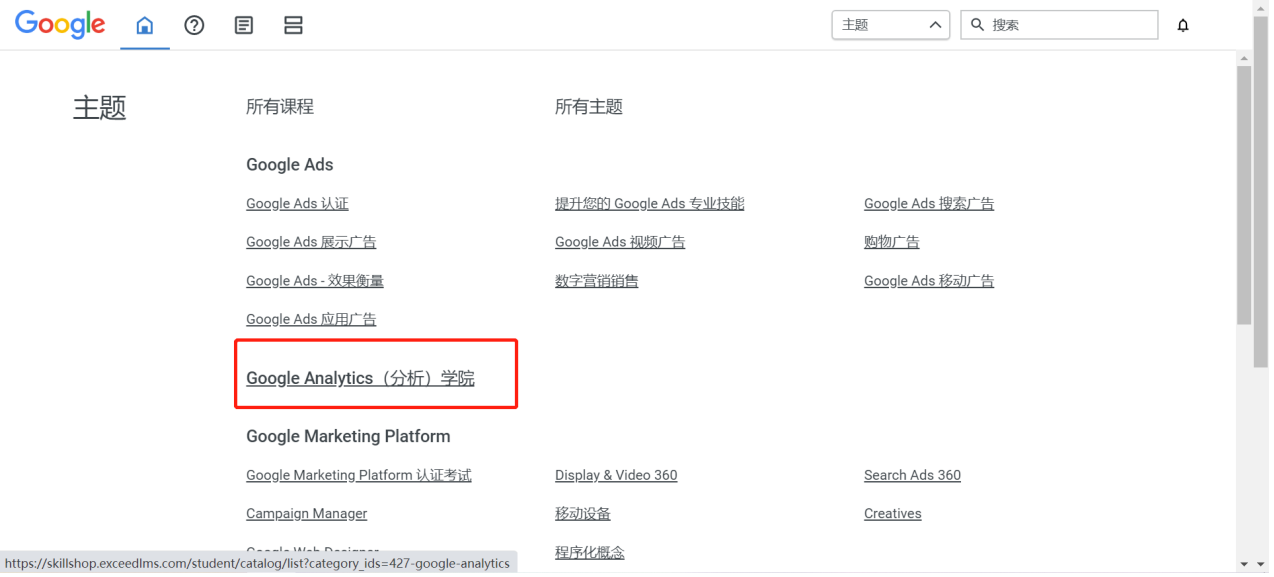Open Google Ads - 效果衡量 link
This screenshot has height=577, width=1274.
coord(315,281)
